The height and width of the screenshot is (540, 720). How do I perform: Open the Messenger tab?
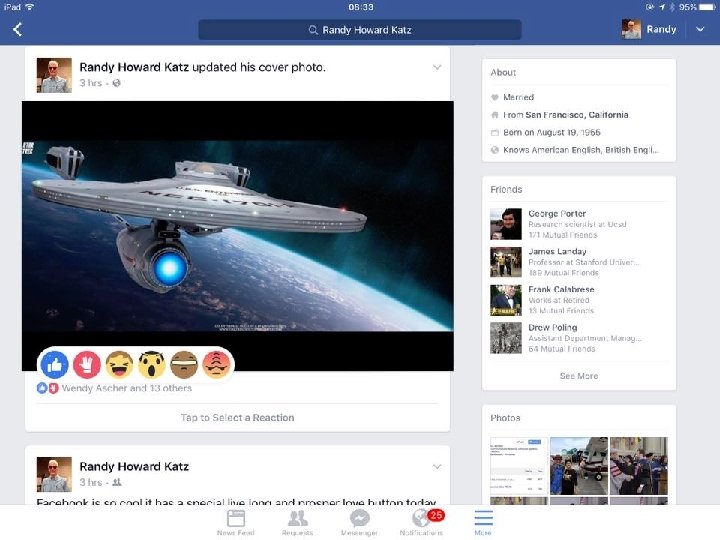(x=360, y=523)
